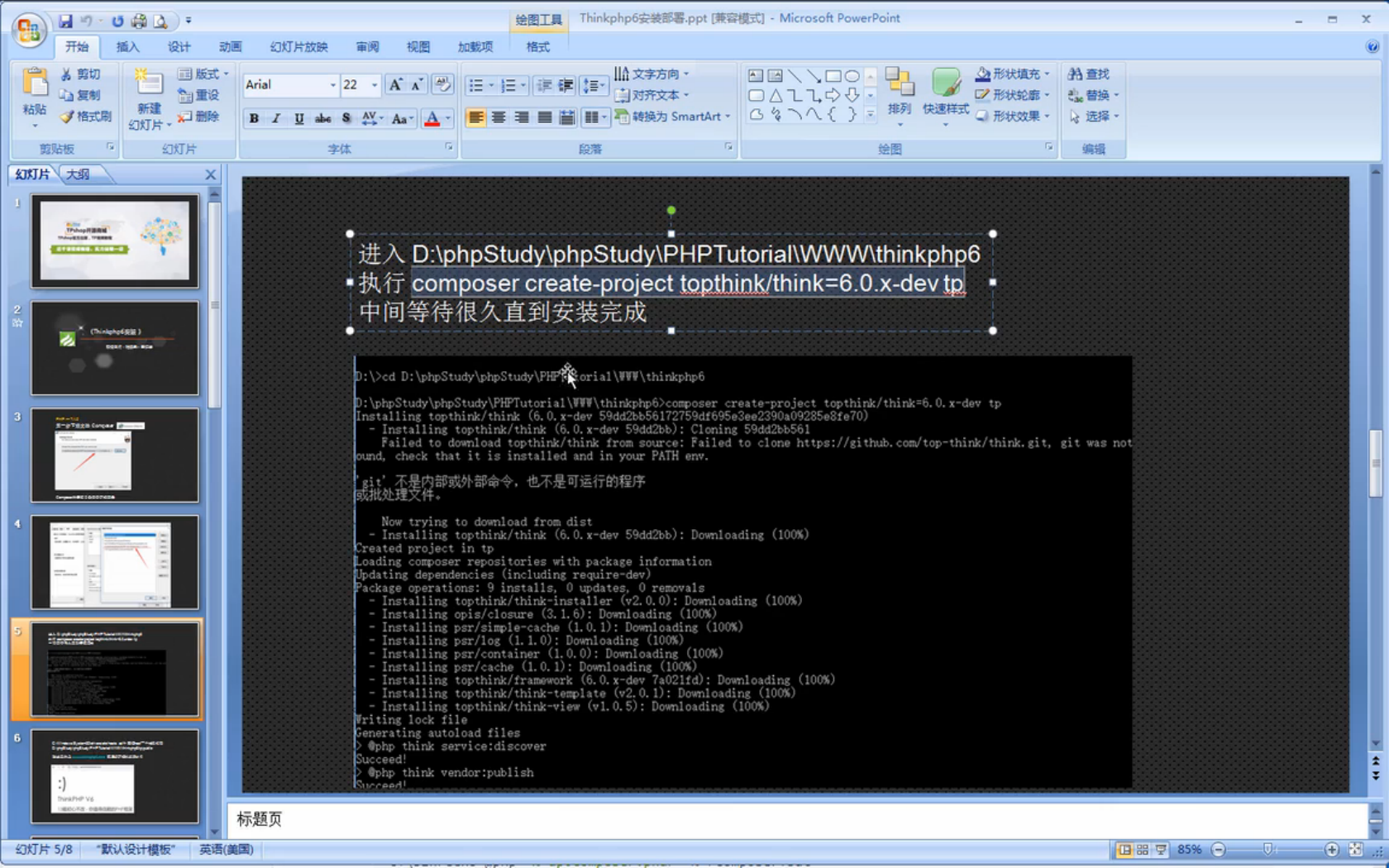1389x868 pixels.
Task: Click the Cut scissors button
Action: [x=80, y=74]
